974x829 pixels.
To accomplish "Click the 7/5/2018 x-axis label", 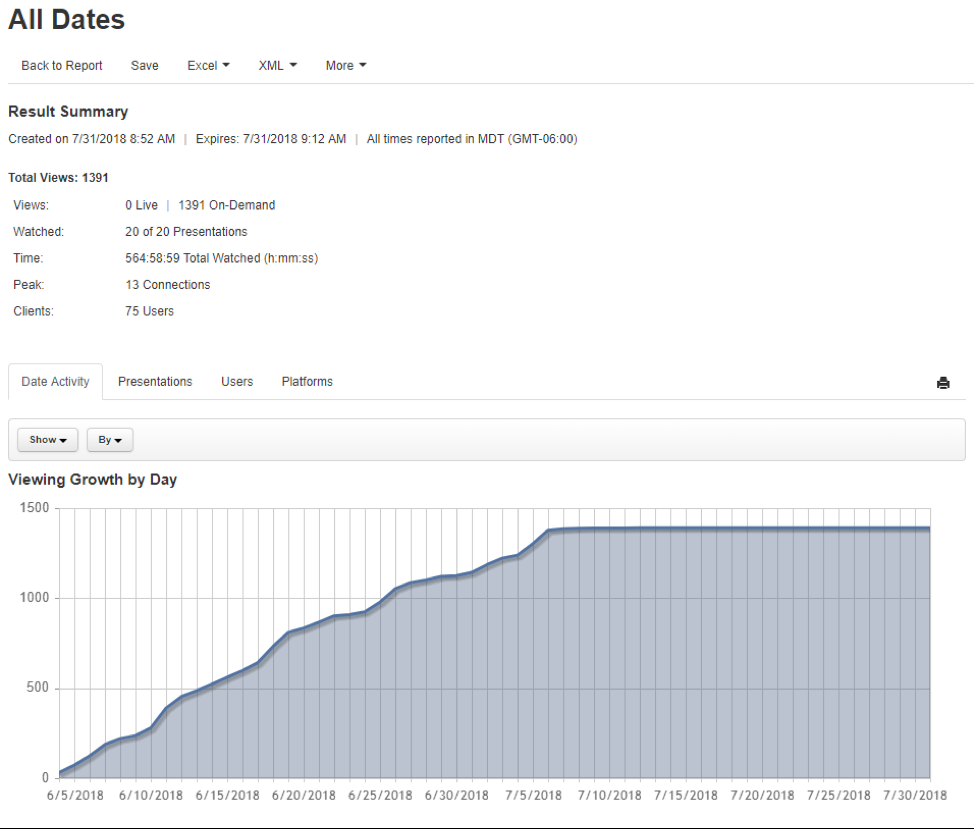I will click(x=533, y=795).
